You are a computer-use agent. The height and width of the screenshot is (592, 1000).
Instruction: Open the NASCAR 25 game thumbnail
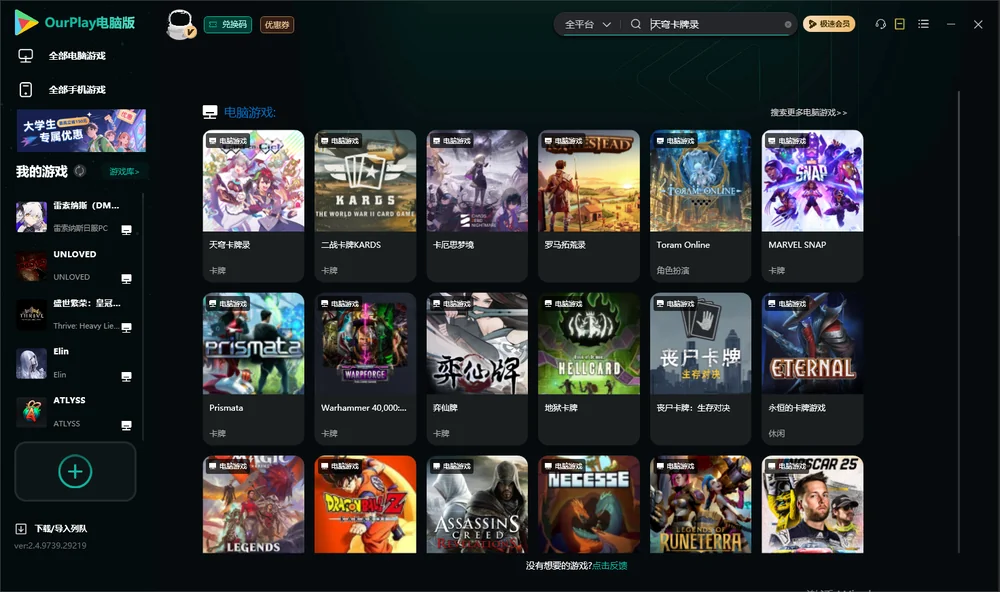click(812, 504)
